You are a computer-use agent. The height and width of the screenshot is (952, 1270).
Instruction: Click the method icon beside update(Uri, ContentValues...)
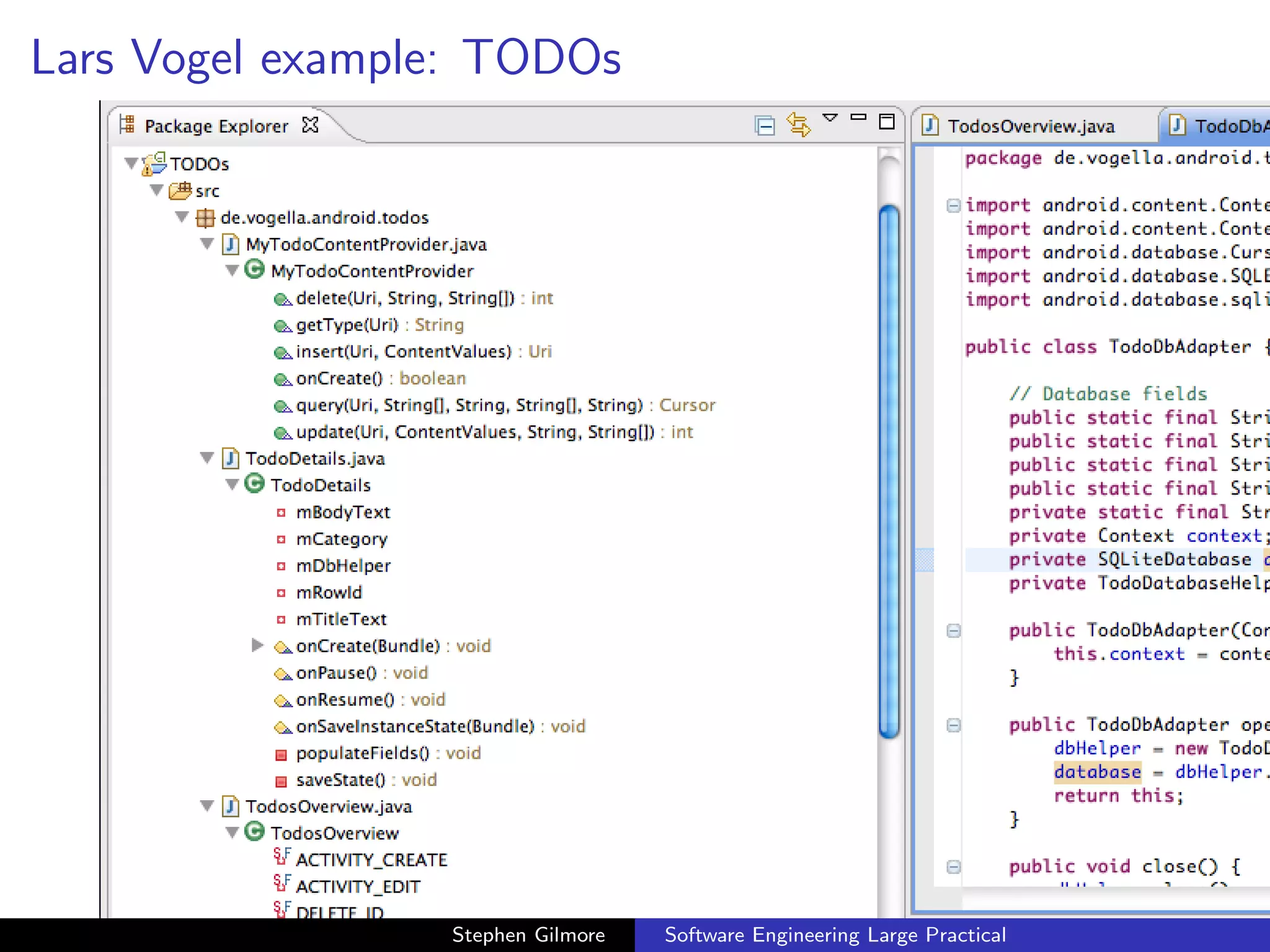tap(283, 433)
